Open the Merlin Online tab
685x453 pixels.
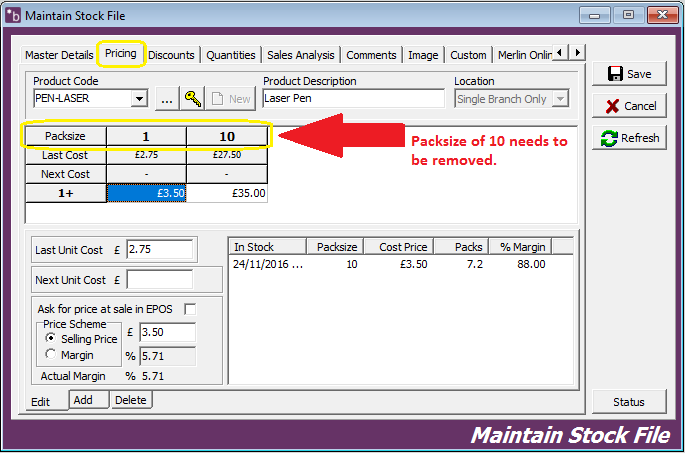(x=524, y=55)
